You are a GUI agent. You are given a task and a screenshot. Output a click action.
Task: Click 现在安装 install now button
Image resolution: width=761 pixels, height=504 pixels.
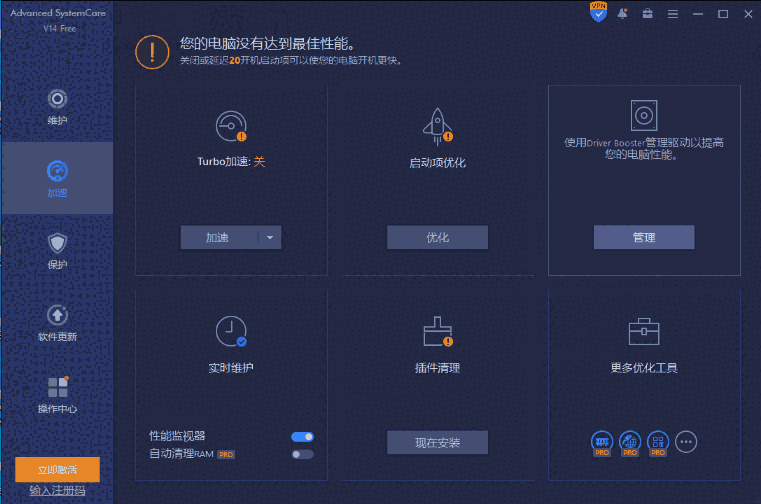[x=437, y=442]
